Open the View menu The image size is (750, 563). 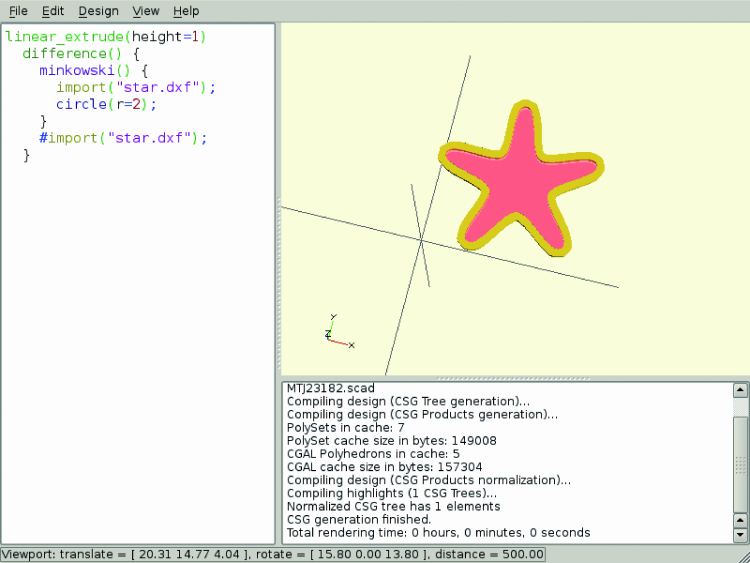click(146, 11)
